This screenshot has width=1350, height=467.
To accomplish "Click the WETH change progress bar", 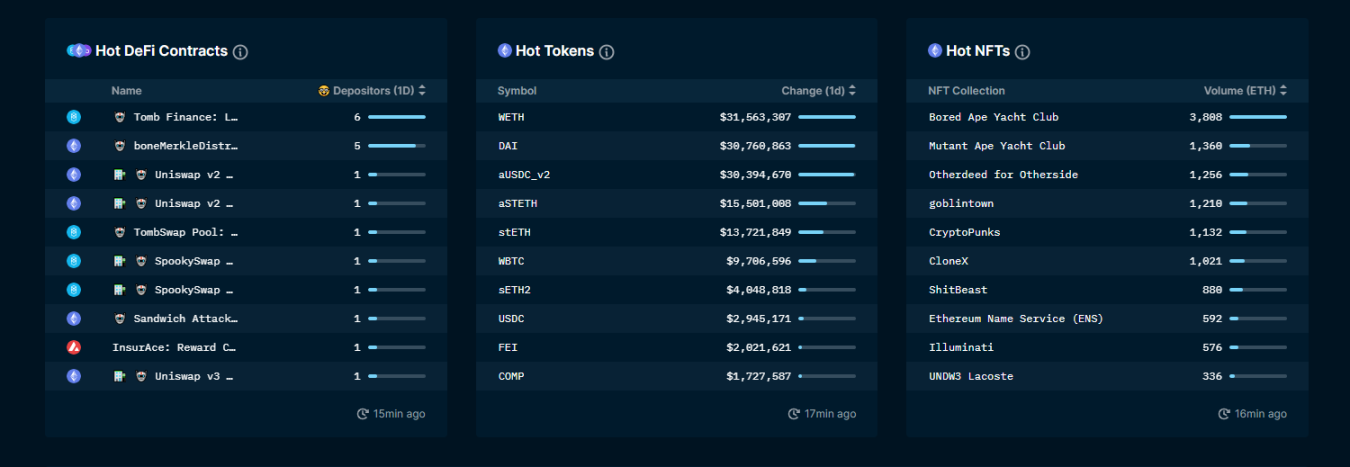I will coord(826,117).
